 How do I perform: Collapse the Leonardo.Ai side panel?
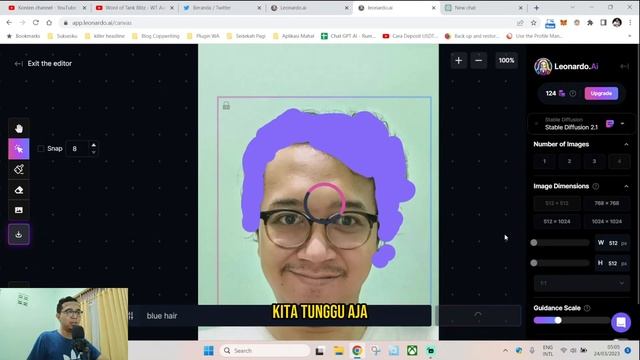point(624,66)
